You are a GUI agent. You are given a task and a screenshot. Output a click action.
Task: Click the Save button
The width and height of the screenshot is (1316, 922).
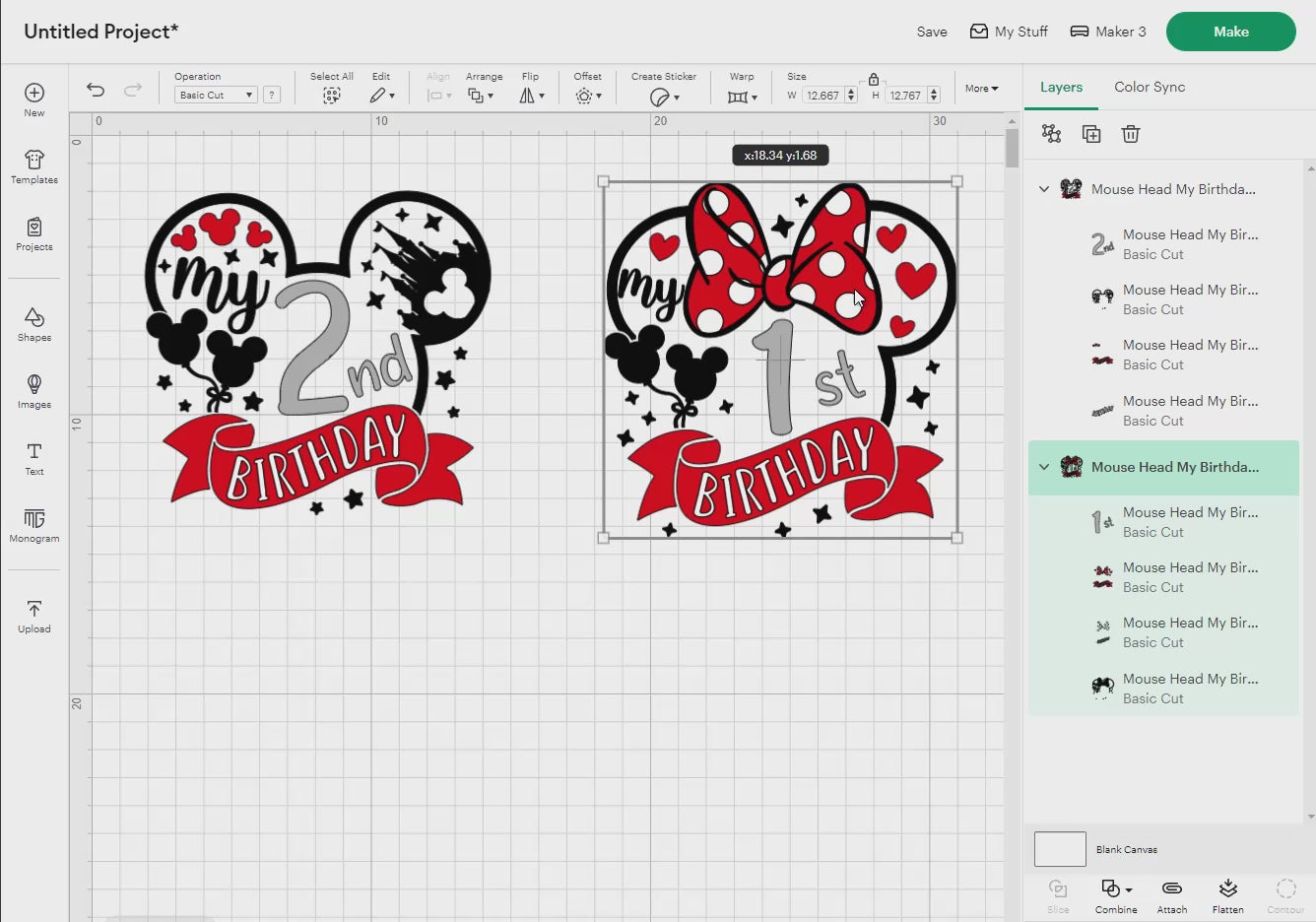point(932,32)
